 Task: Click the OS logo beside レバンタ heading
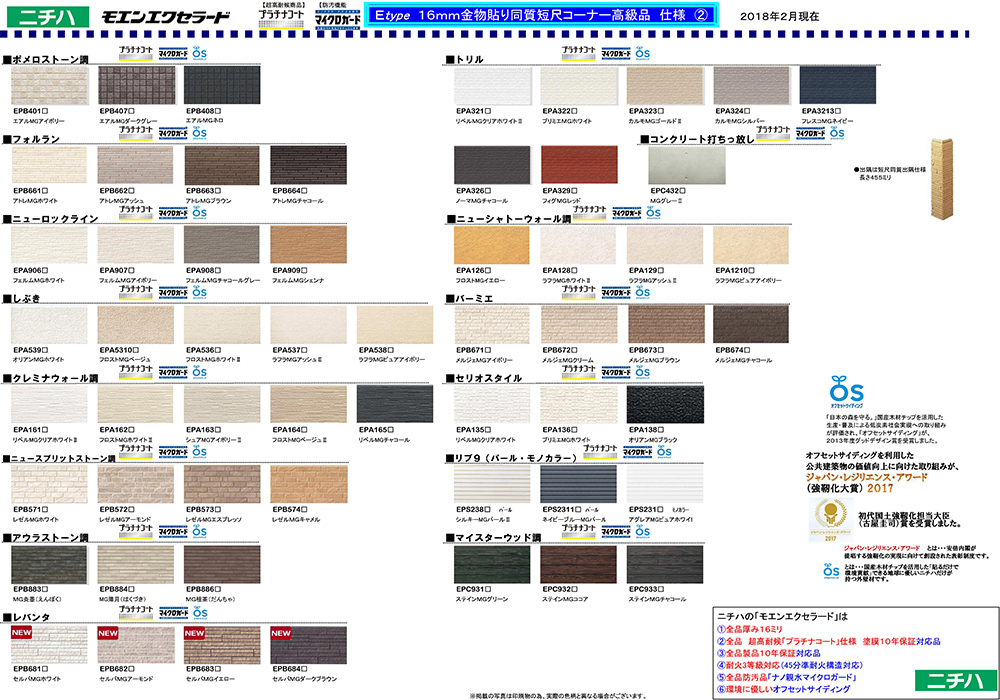[200, 612]
